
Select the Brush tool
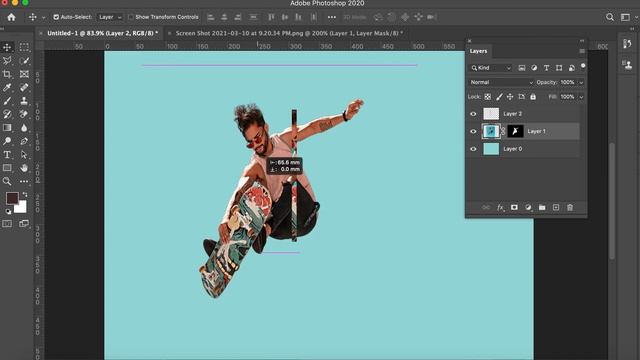coord(7,101)
